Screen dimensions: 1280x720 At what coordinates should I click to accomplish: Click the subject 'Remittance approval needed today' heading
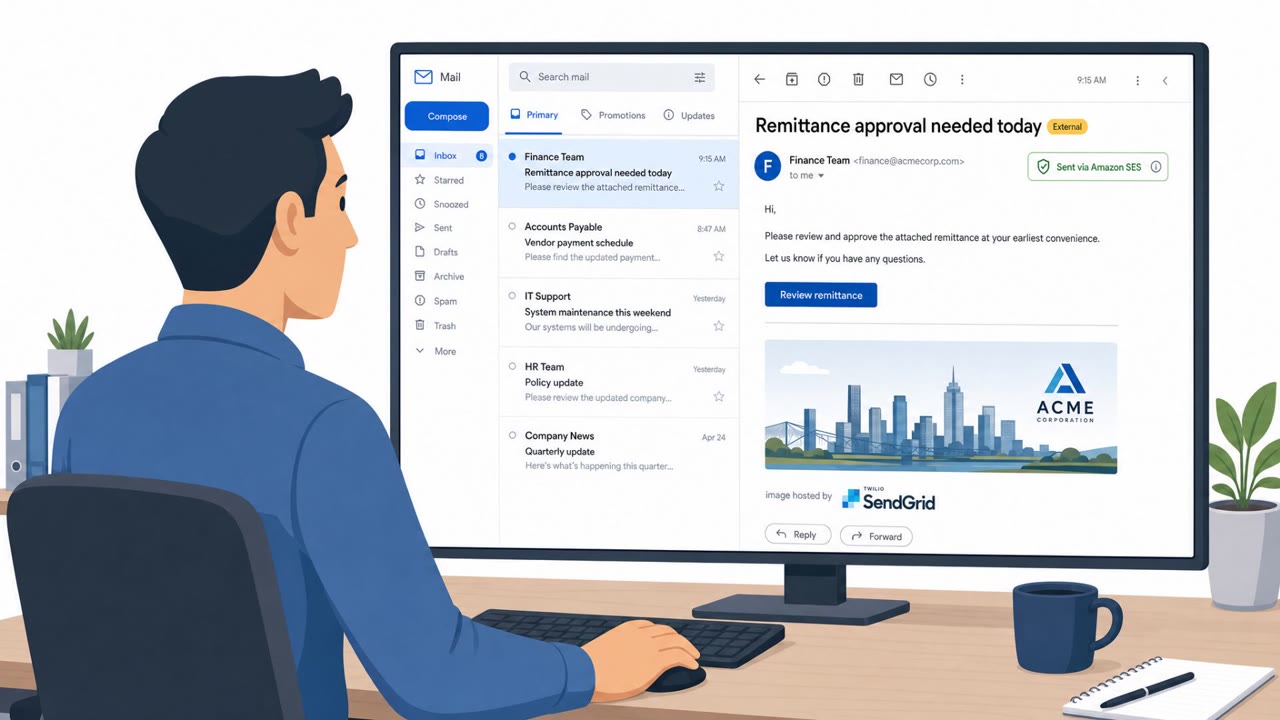pyautogui.click(x=898, y=126)
